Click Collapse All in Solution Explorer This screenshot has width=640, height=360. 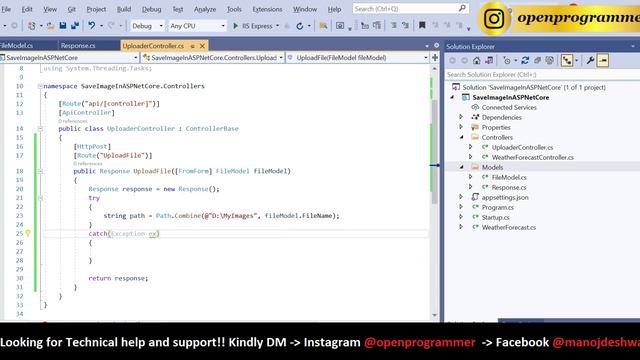(538, 61)
